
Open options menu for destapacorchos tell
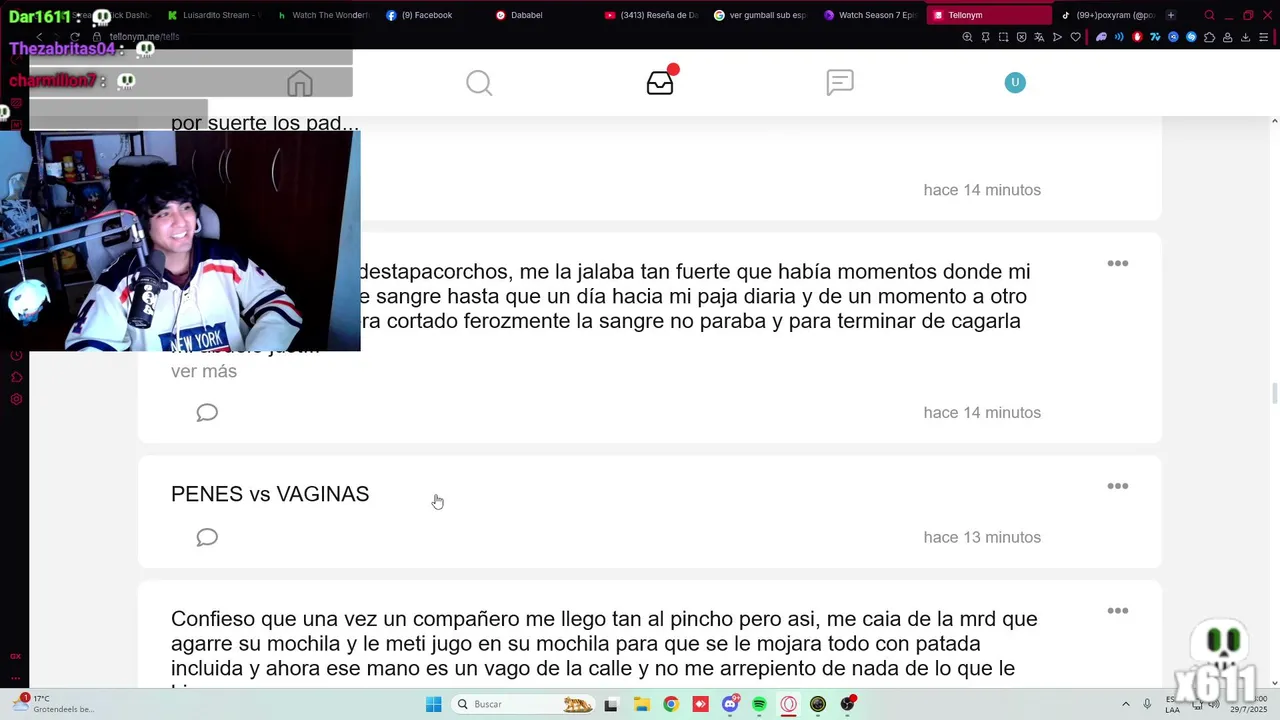pos(1118,263)
